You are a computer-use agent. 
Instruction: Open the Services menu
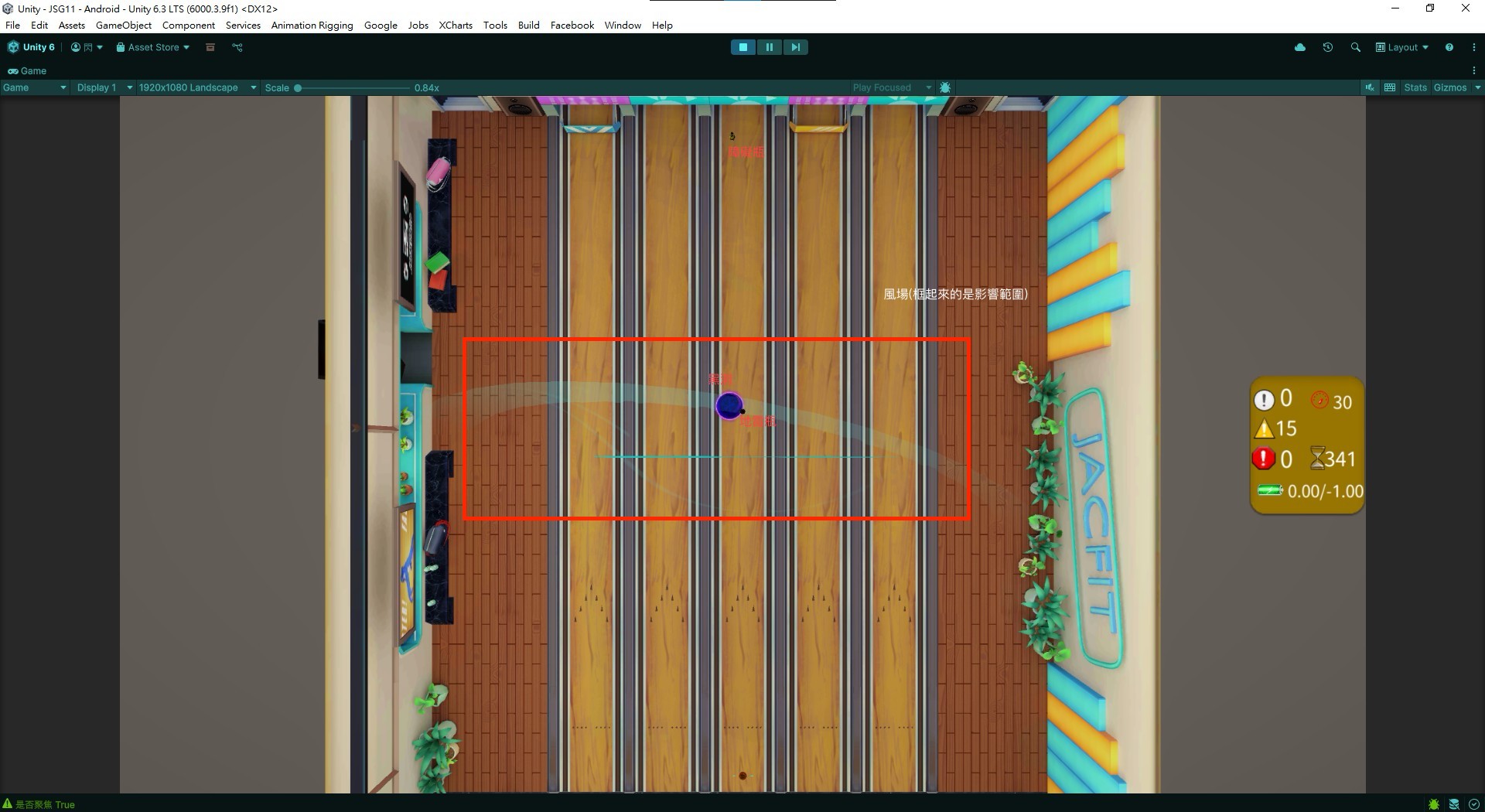243,25
